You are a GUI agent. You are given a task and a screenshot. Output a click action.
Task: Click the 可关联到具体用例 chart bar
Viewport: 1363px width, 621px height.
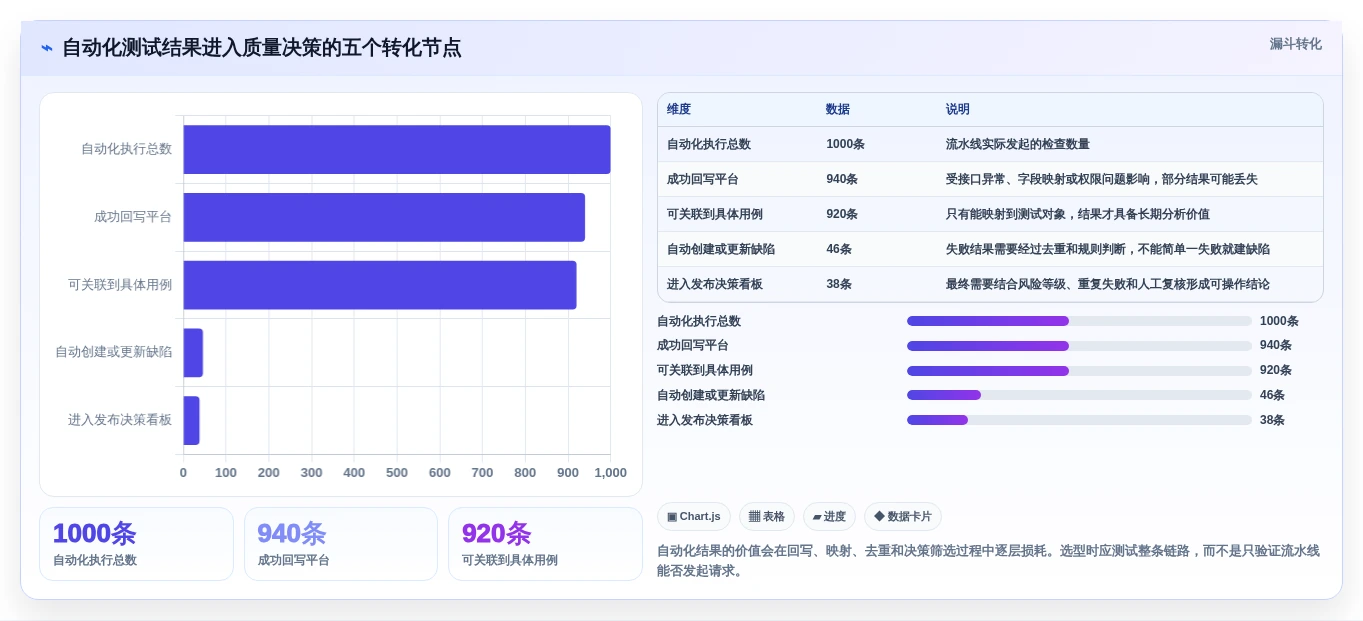380,285
